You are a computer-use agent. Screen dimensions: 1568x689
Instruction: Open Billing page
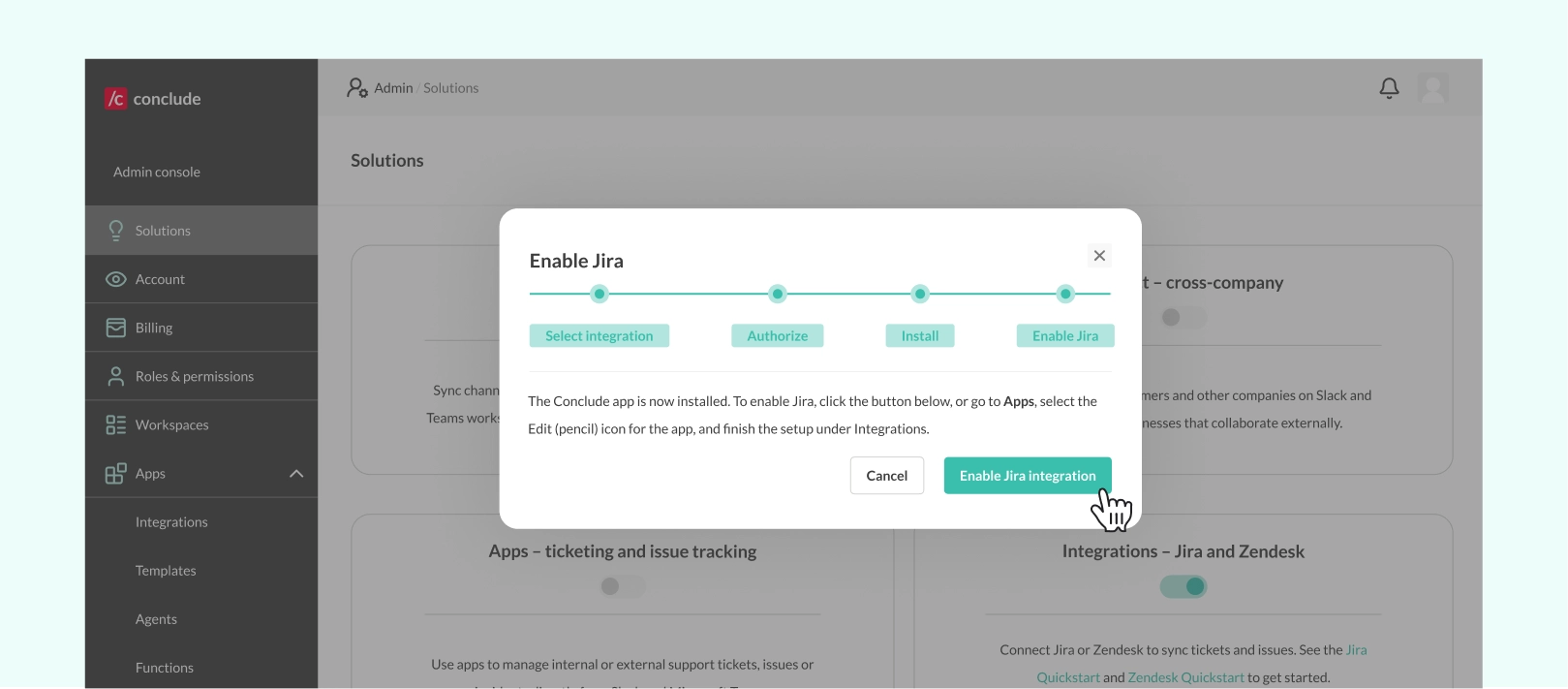(x=201, y=328)
